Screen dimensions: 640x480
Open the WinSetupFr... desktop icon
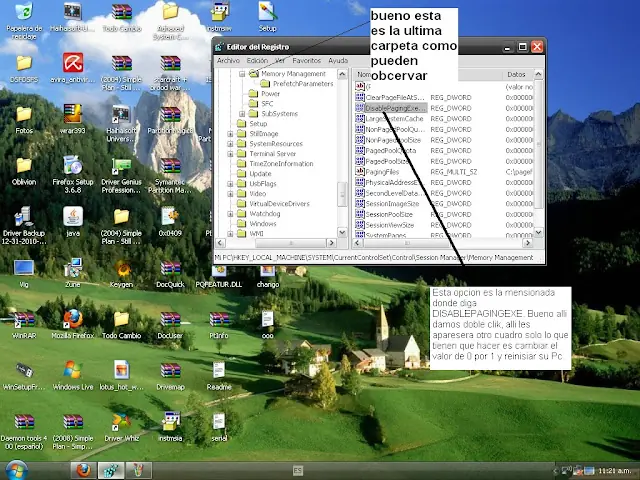24,376
